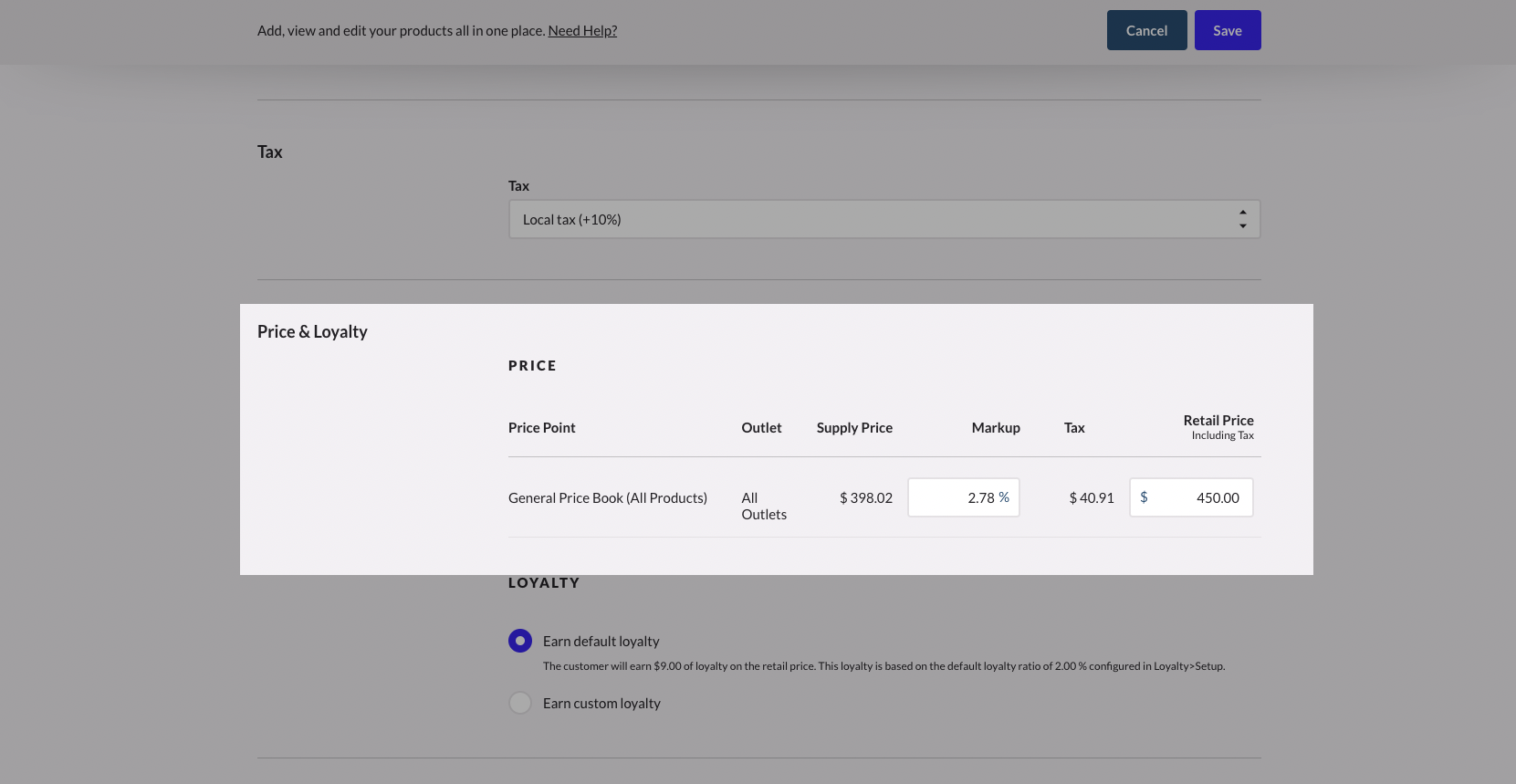Click the up/down arrows on Tax select

1242,219
